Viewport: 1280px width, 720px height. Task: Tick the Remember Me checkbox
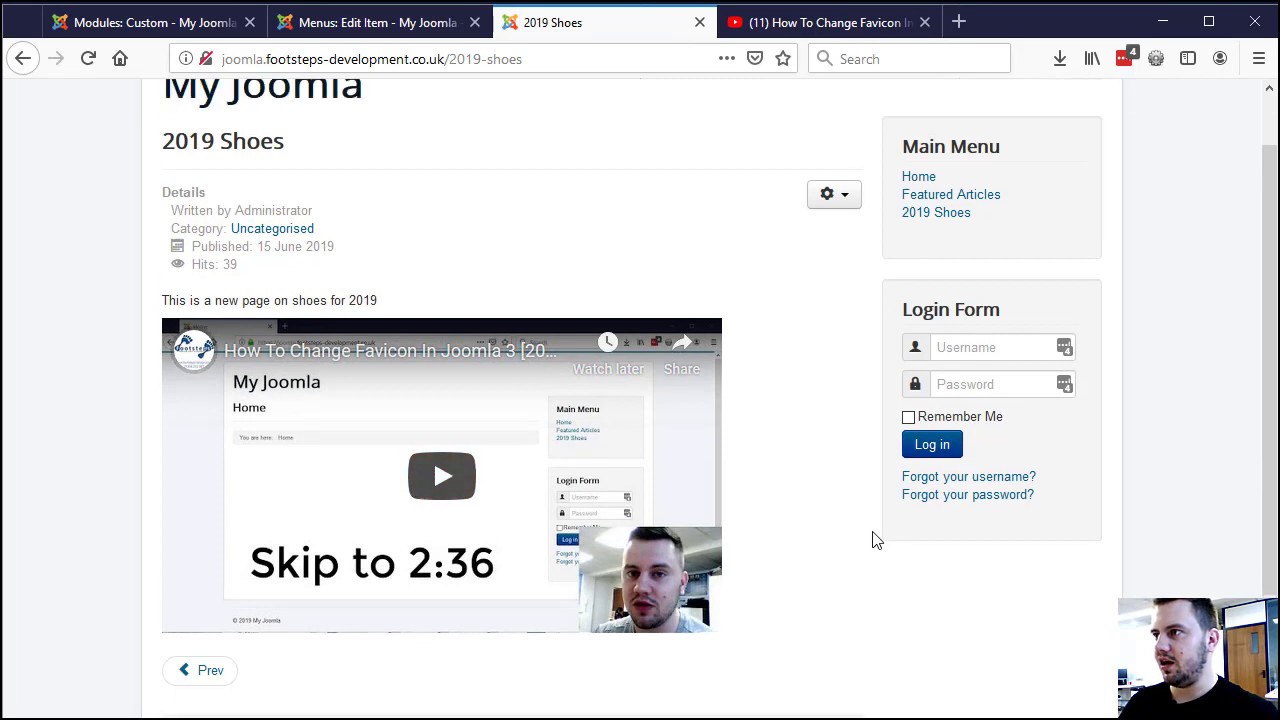[x=909, y=417]
